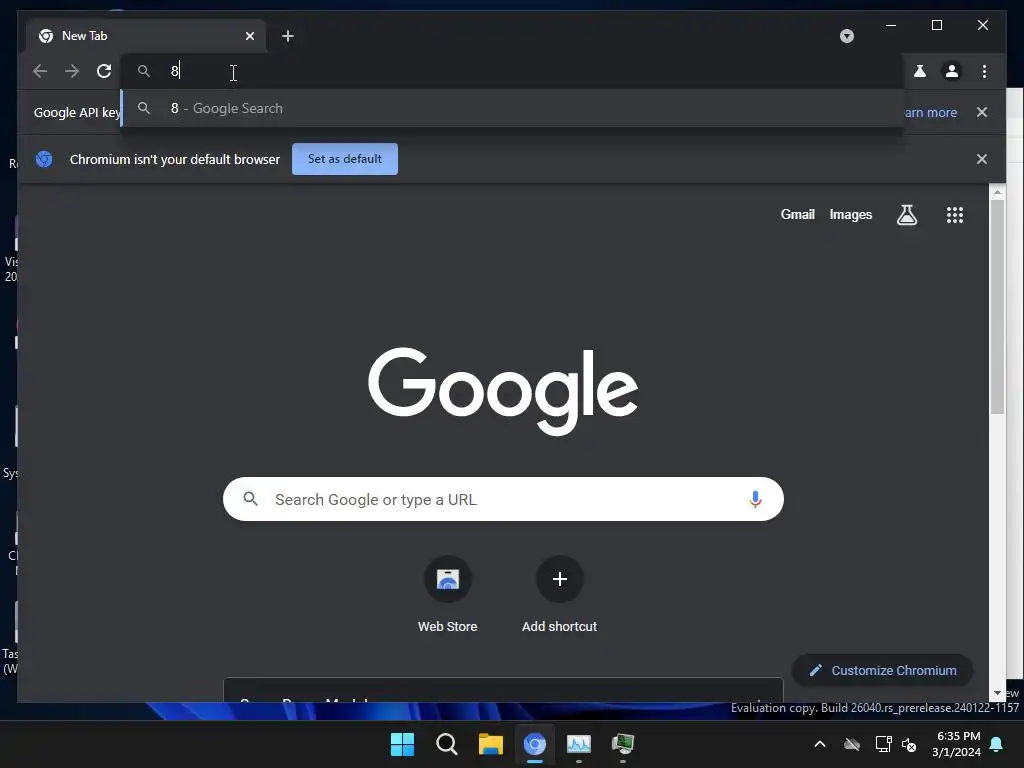Switch to Chromium in the taskbar

[x=534, y=744]
